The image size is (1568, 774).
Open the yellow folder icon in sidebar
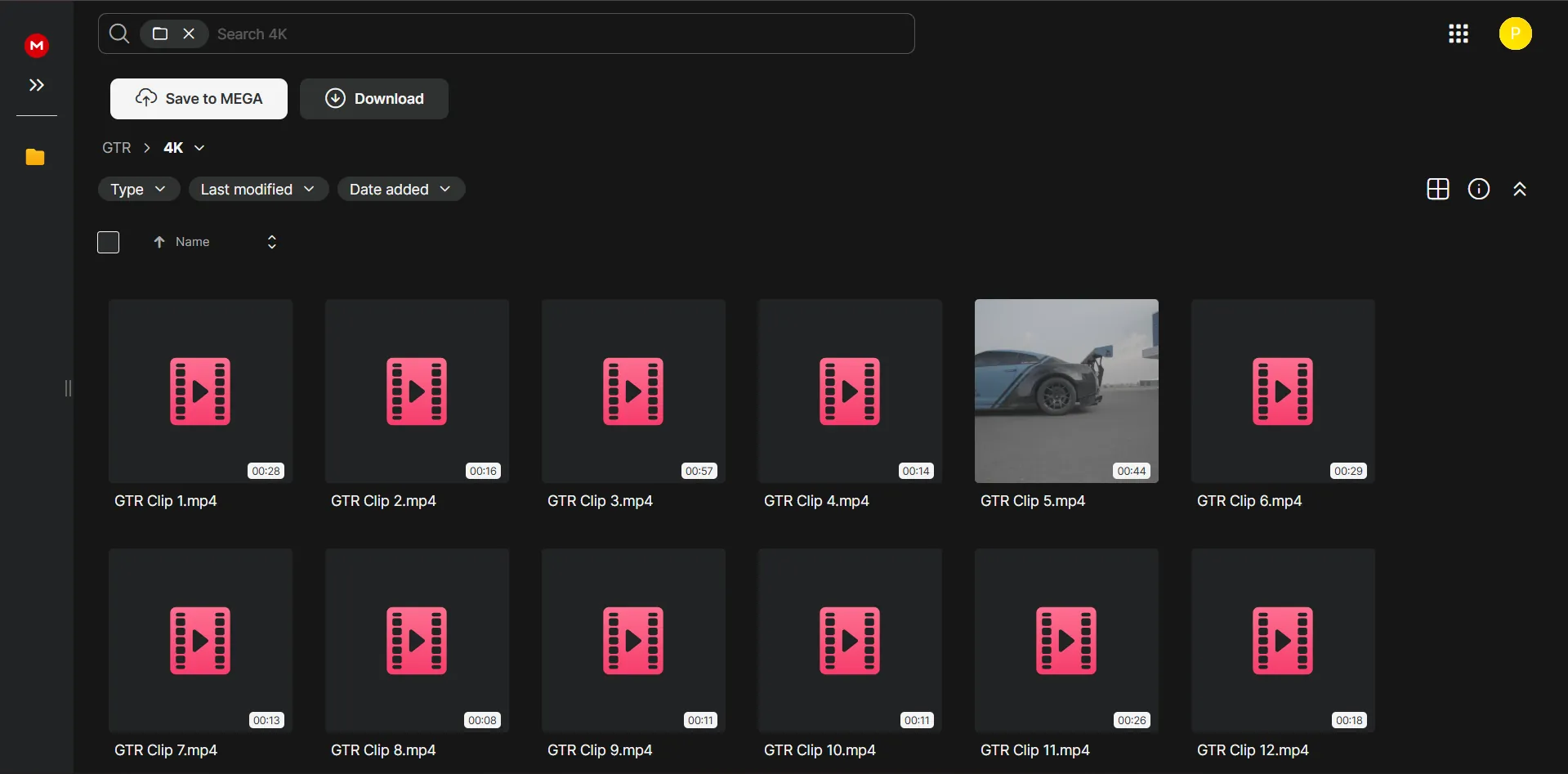pos(35,157)
